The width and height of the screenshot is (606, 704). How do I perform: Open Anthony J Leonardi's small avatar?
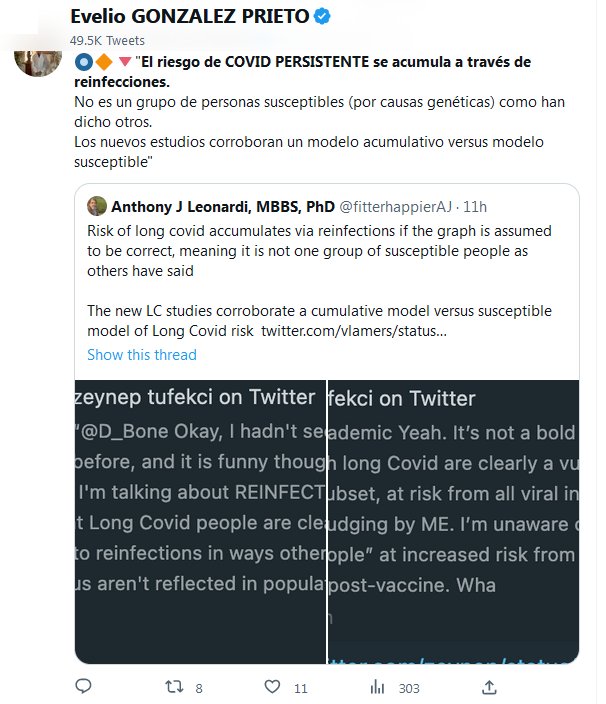(97, 207)
